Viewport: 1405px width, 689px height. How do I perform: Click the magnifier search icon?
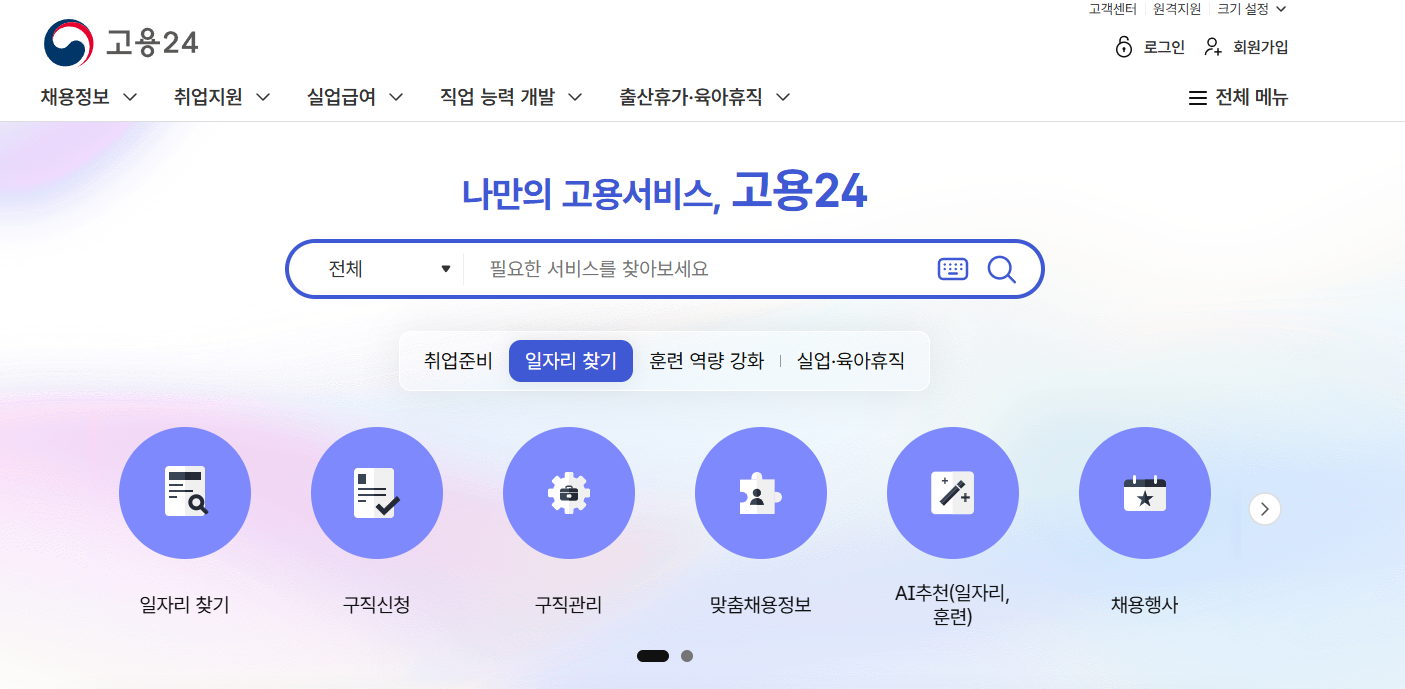coord(1001,269)
